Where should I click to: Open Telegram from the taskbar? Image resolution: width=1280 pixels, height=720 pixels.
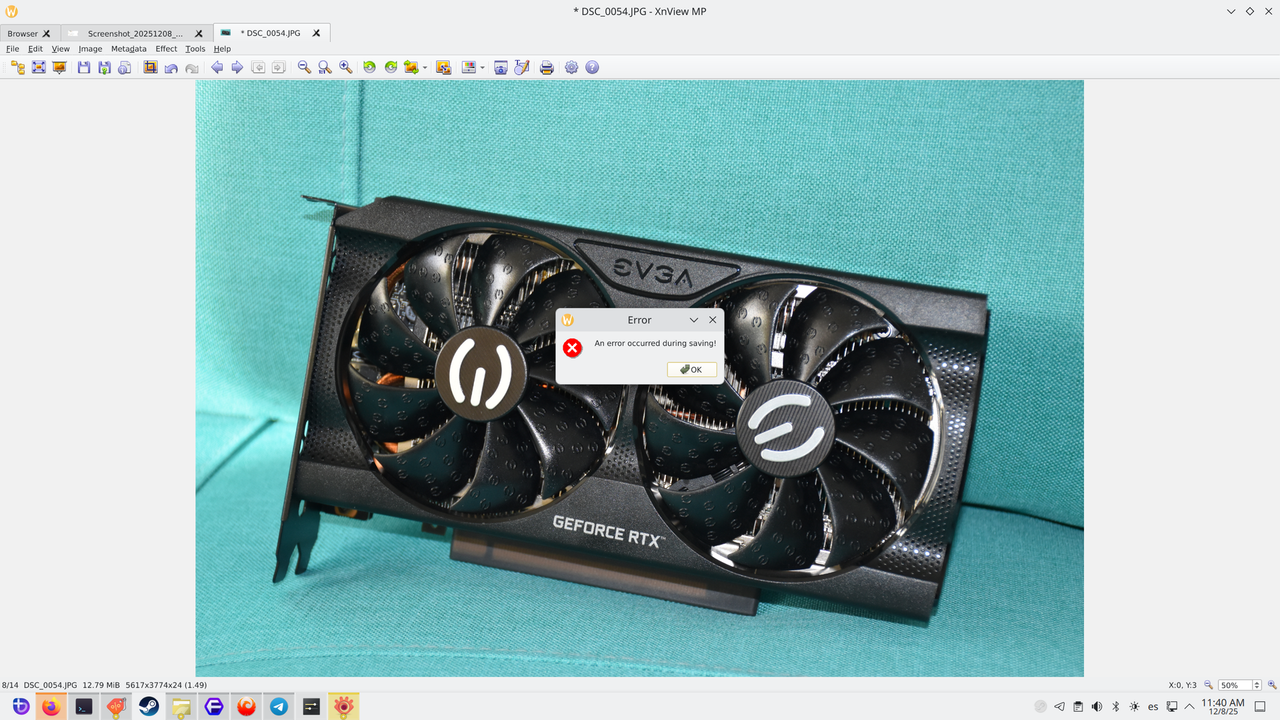pyautogui.click(x=279, y=706)
